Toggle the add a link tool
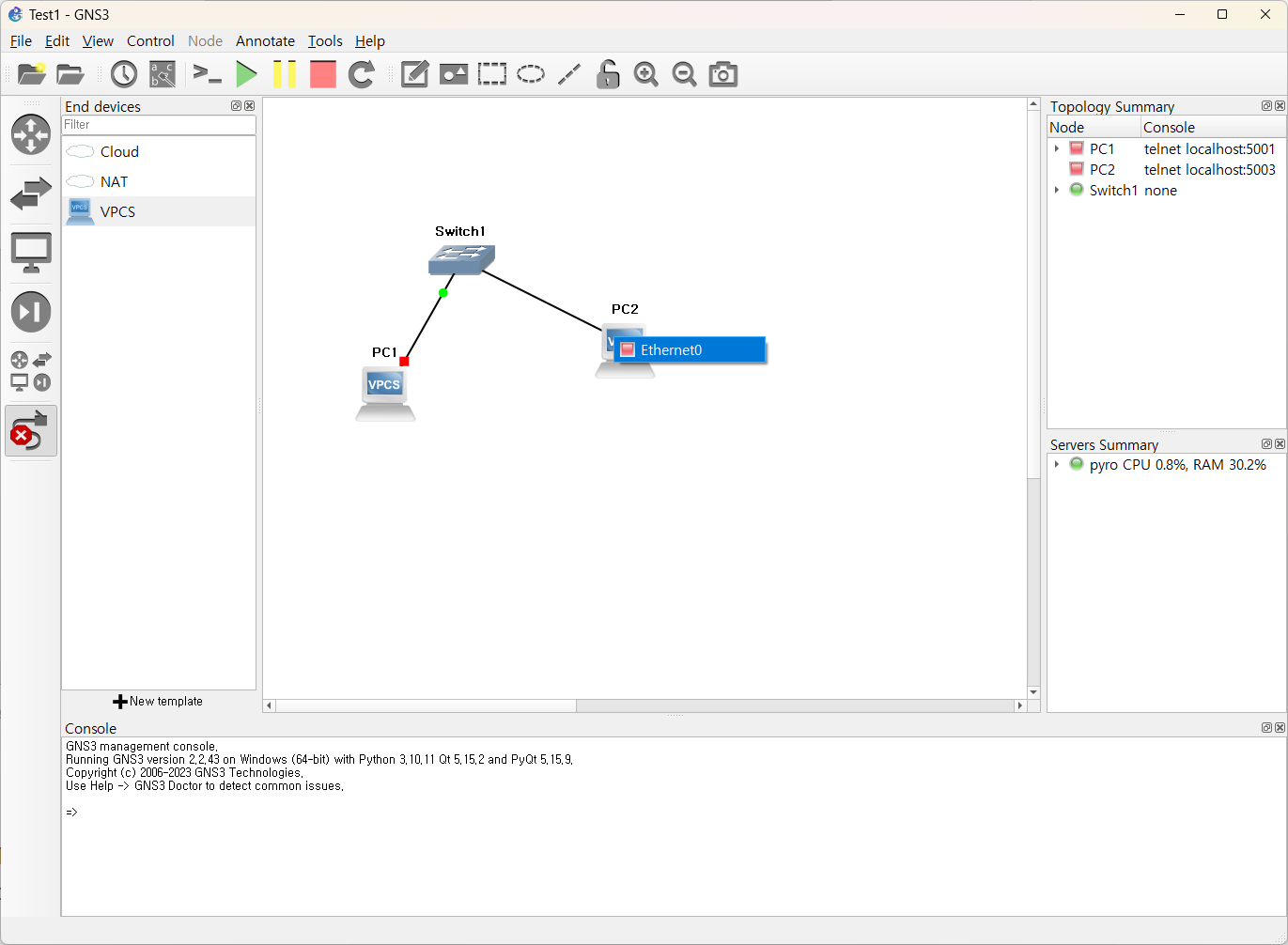1288x945 pixels. (31, 430)
